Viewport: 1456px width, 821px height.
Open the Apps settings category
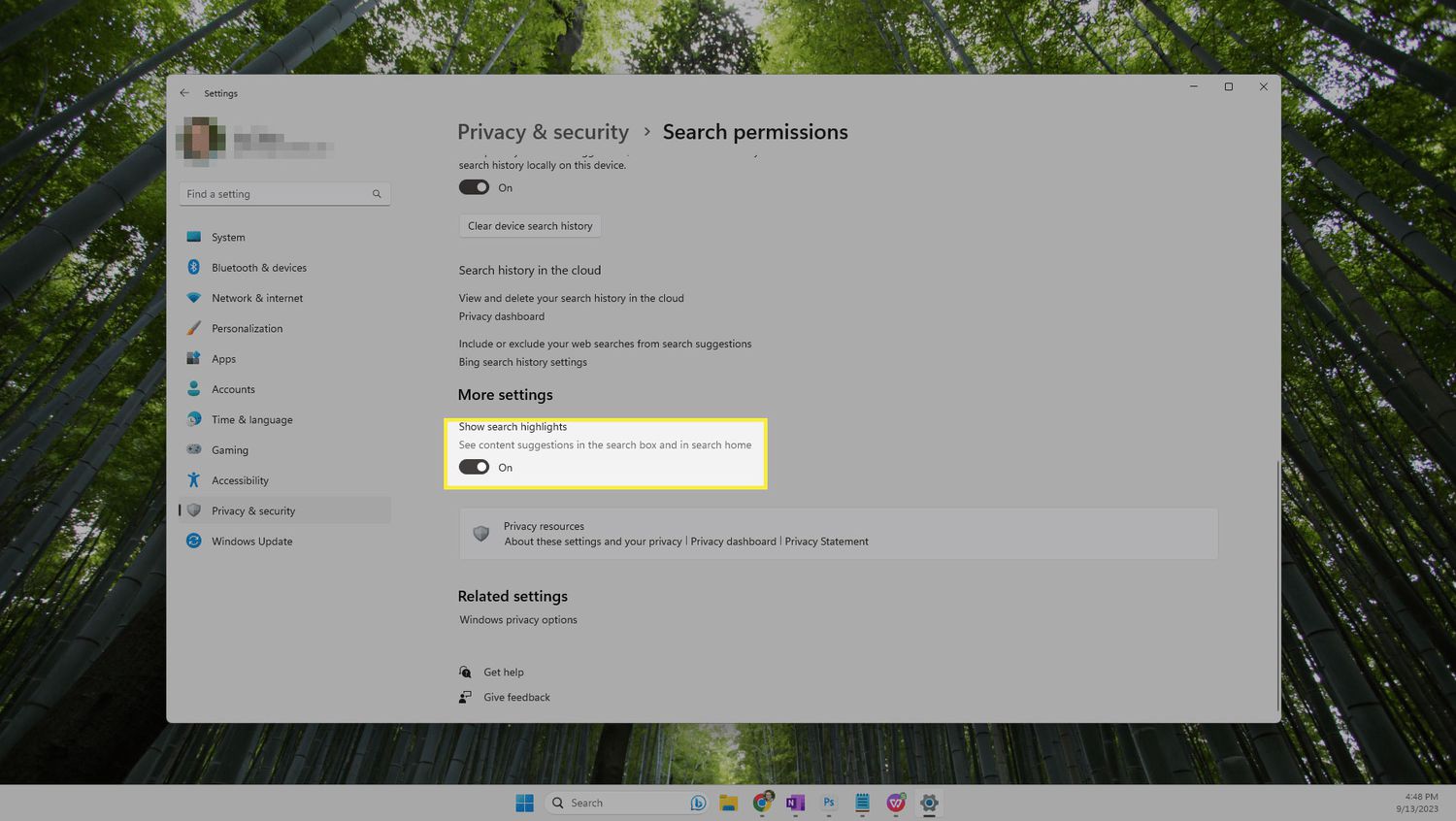tap(223, 359)
